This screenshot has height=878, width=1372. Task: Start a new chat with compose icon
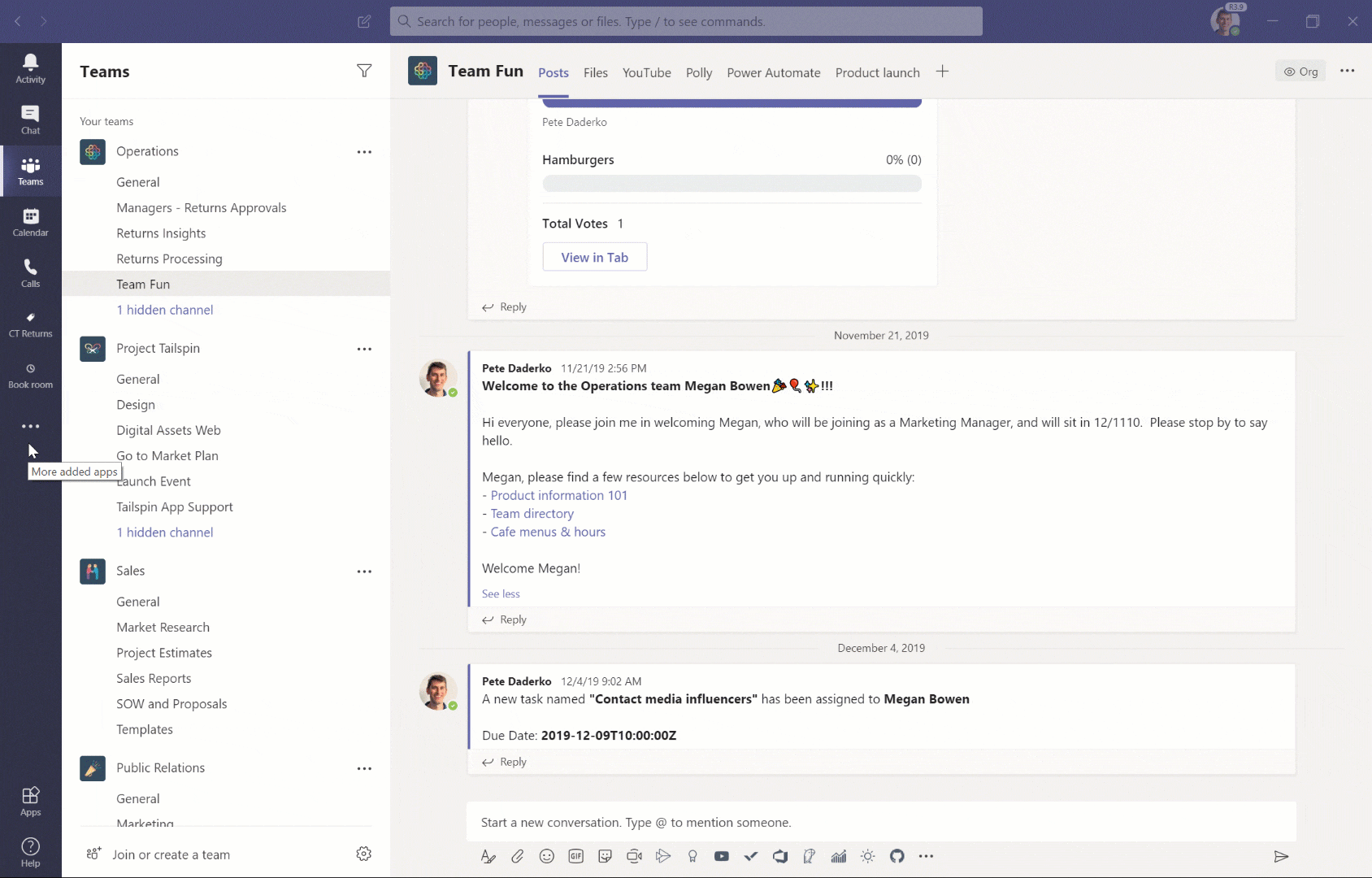364,21
